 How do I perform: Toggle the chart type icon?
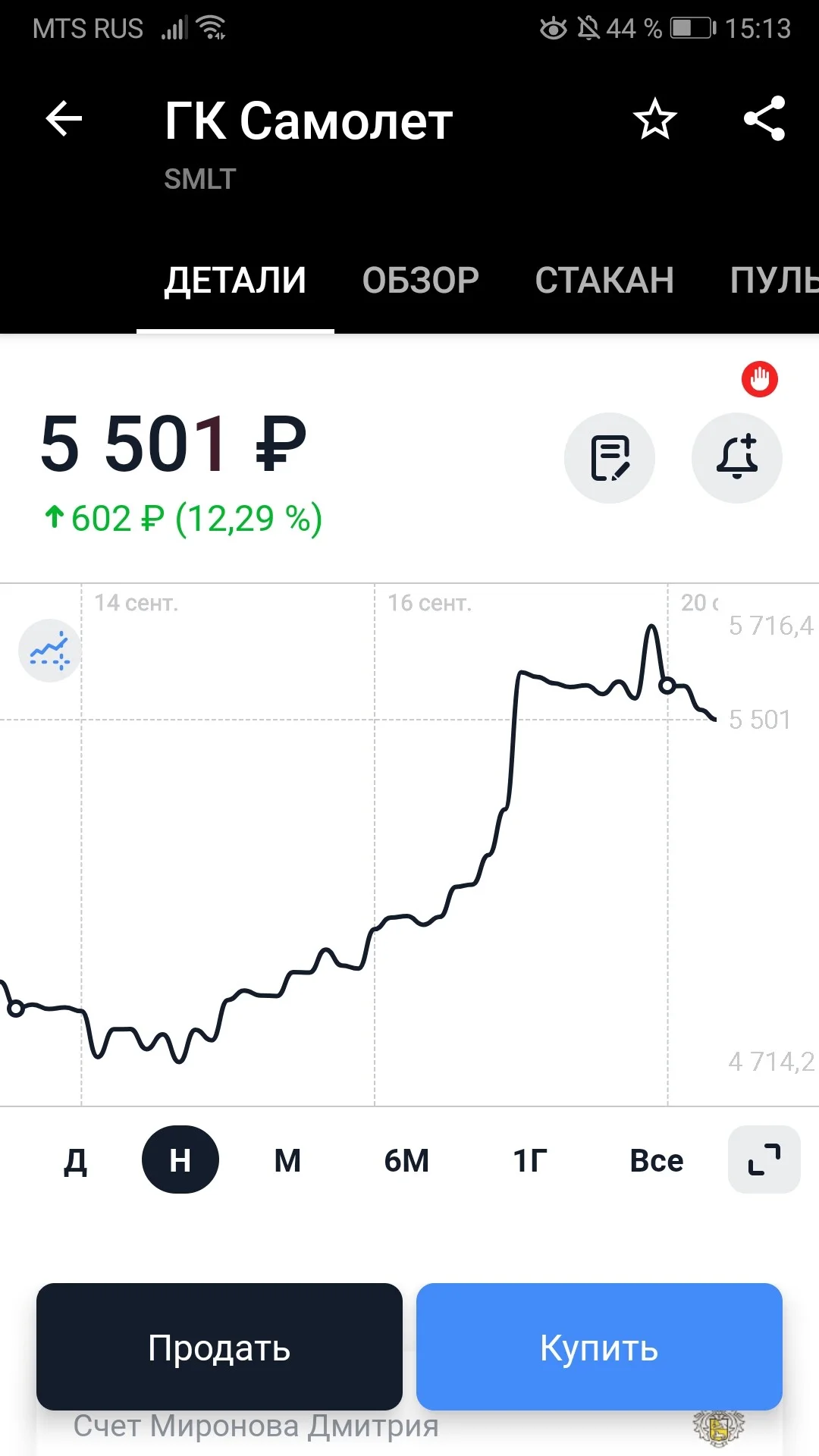click(50, 651)
